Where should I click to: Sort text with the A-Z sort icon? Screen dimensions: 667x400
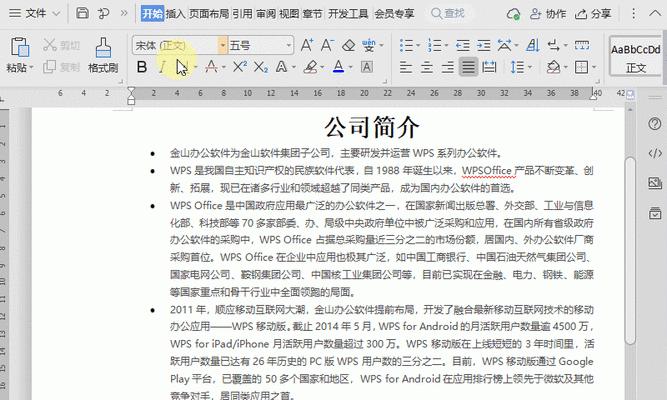[533, 45]
